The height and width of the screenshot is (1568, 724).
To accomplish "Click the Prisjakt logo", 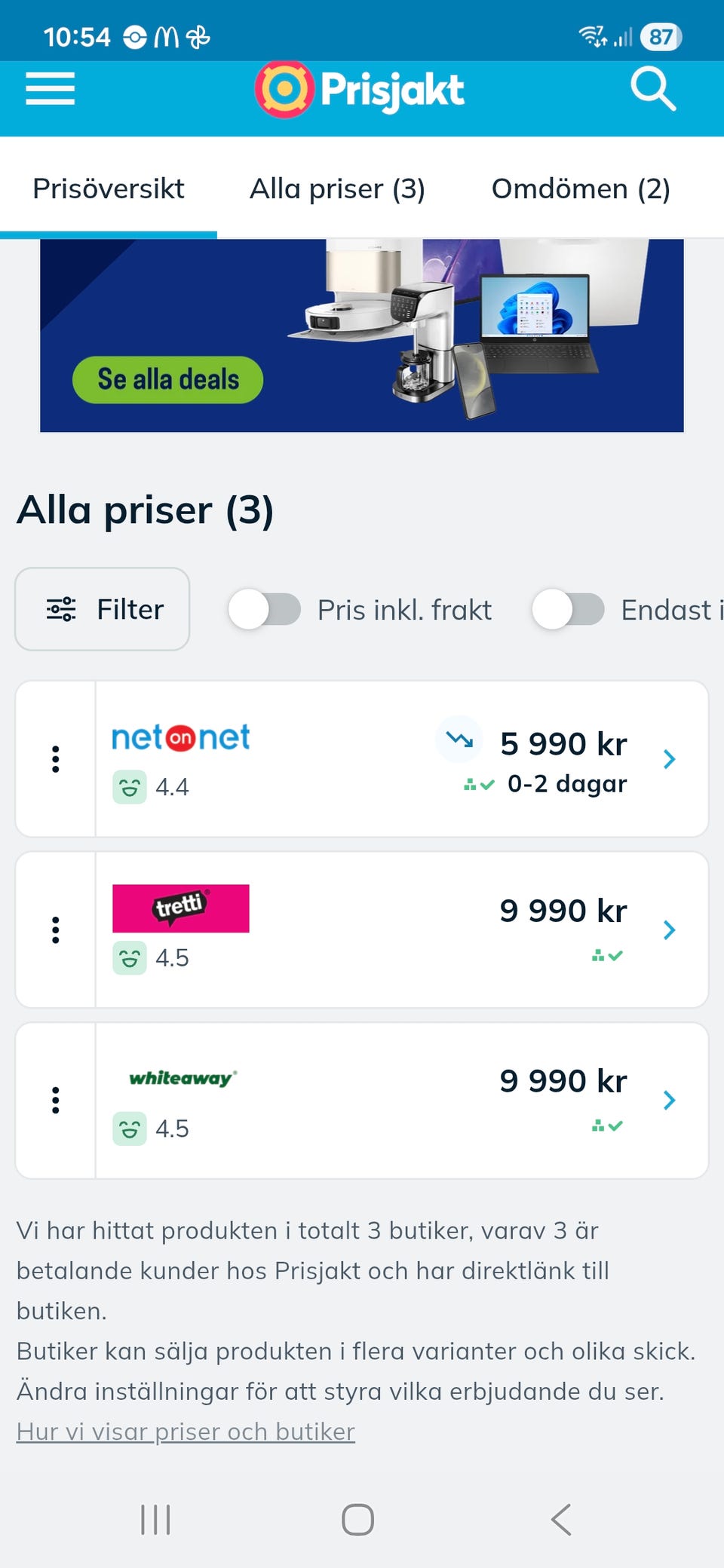I will (359, 90).
